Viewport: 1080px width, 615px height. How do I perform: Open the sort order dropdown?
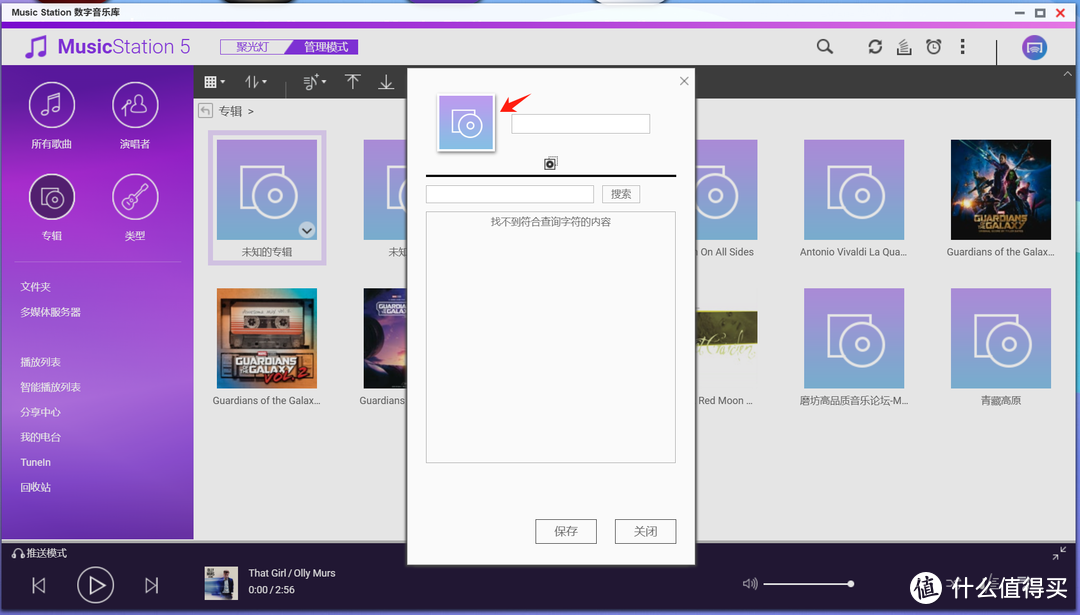click(257, 82)
